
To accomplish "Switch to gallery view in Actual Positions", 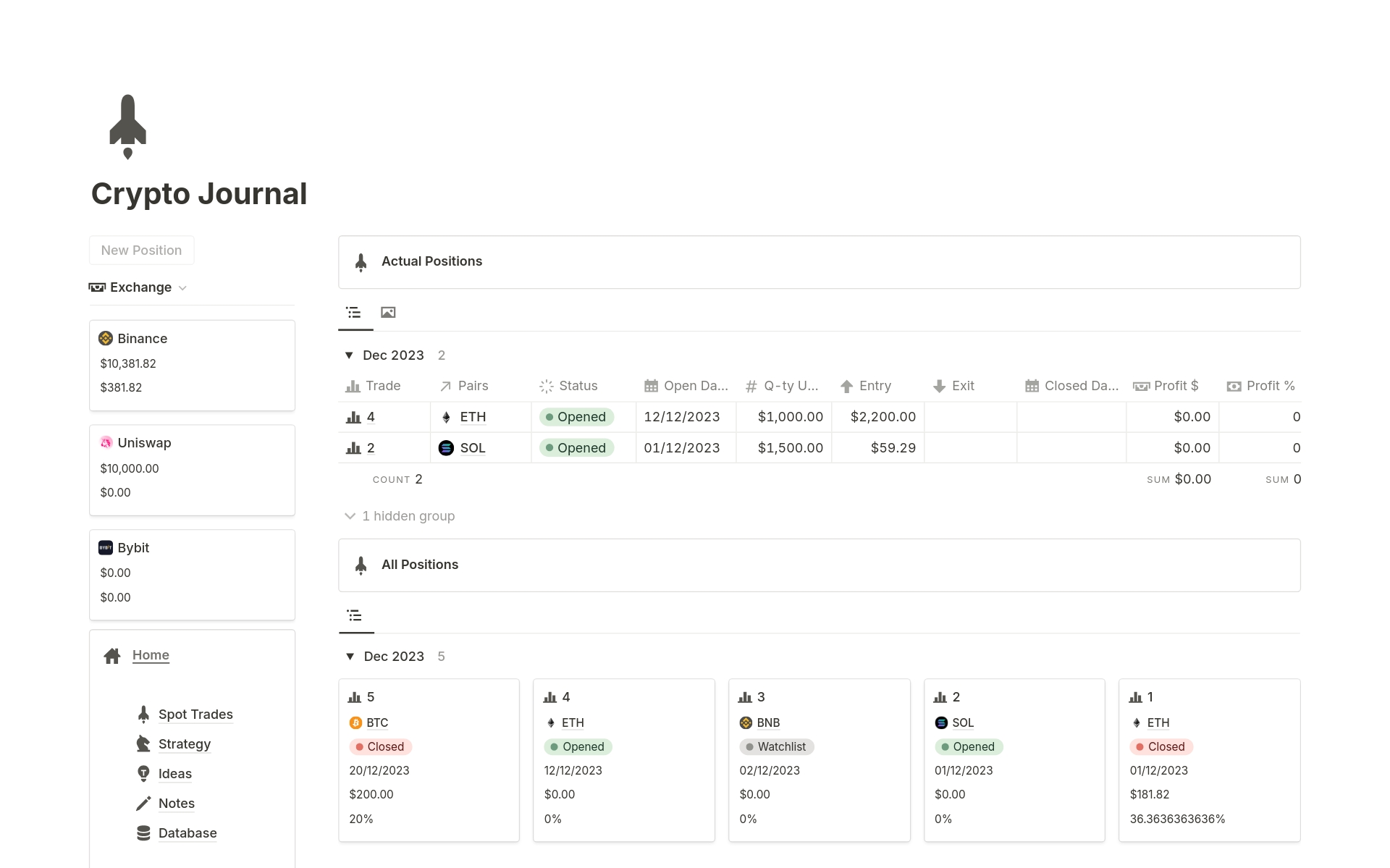I will tap(388, 312).
